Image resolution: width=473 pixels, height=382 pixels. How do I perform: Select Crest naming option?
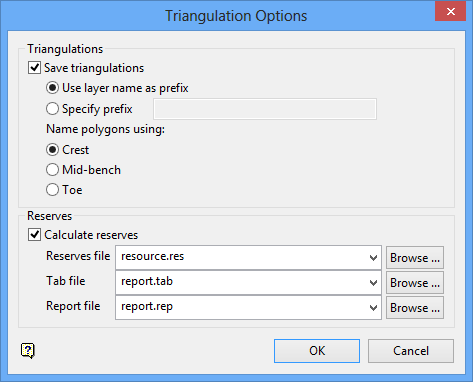click(52, 150)
